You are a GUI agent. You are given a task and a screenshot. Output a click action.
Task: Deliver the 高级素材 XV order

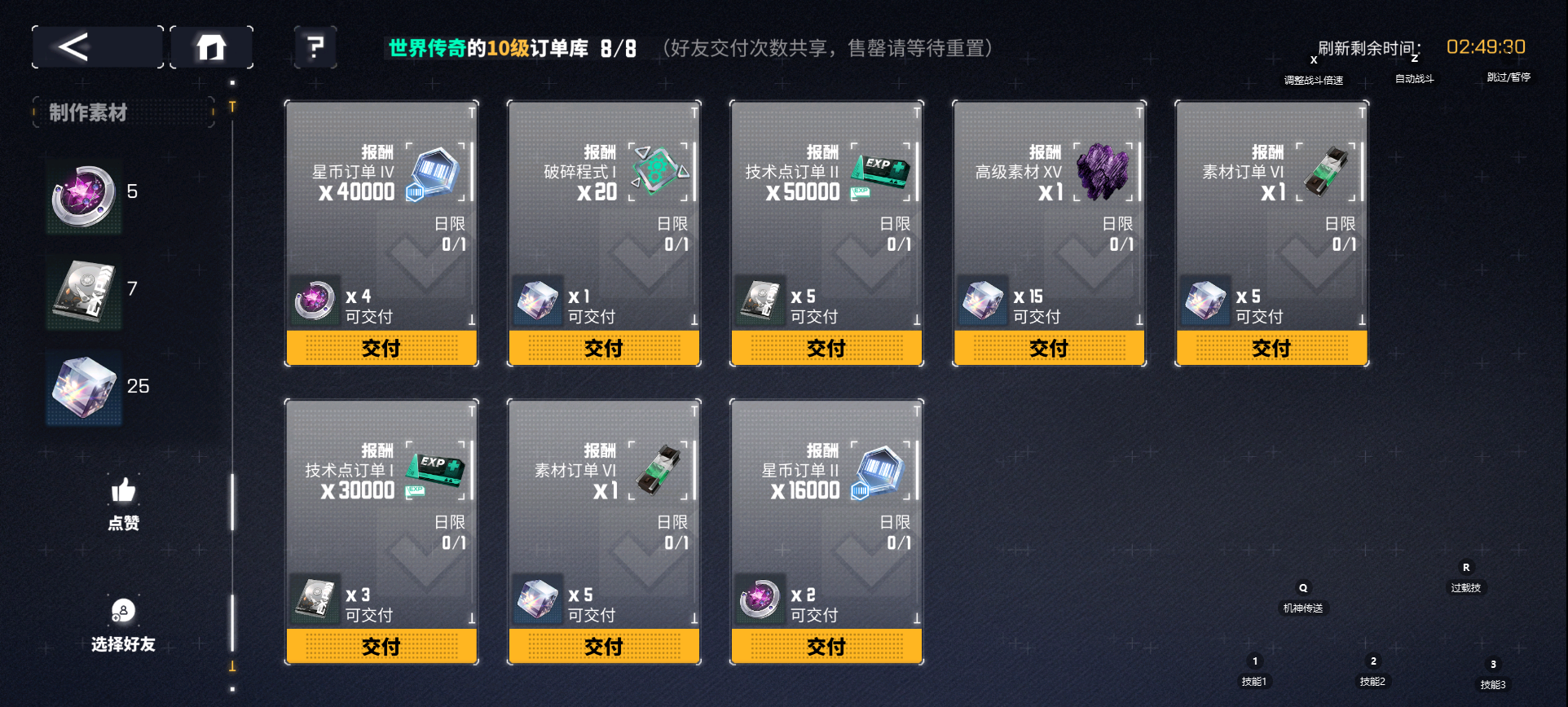coord(1048,349)
